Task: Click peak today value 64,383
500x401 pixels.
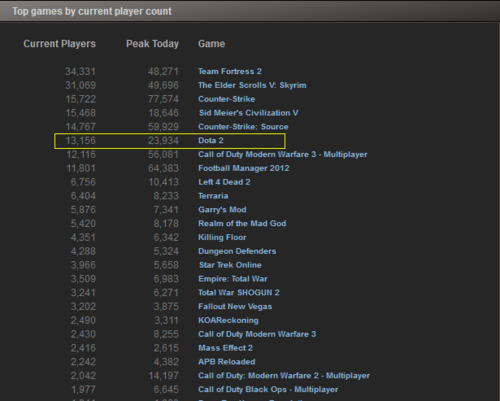Action: pyautogui.click(x=163, y=168)
